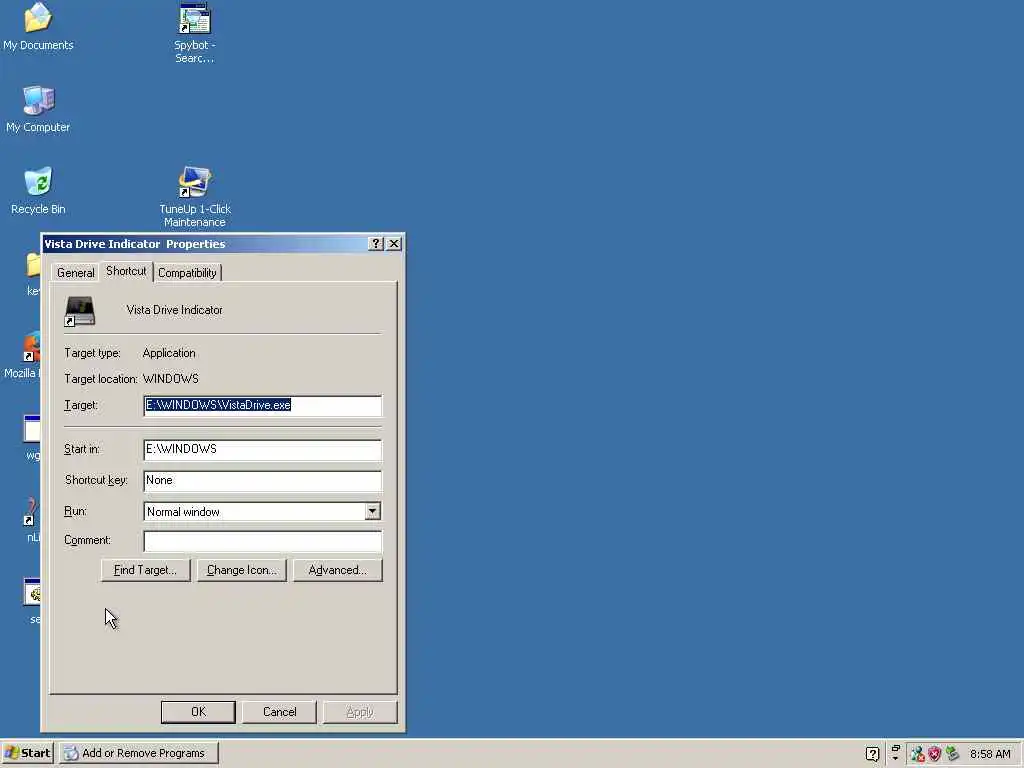This screenshot has width=1024, height=768.
Task: Switch to Add or Remove Programs taskbar item
Action: pos(138,753)
